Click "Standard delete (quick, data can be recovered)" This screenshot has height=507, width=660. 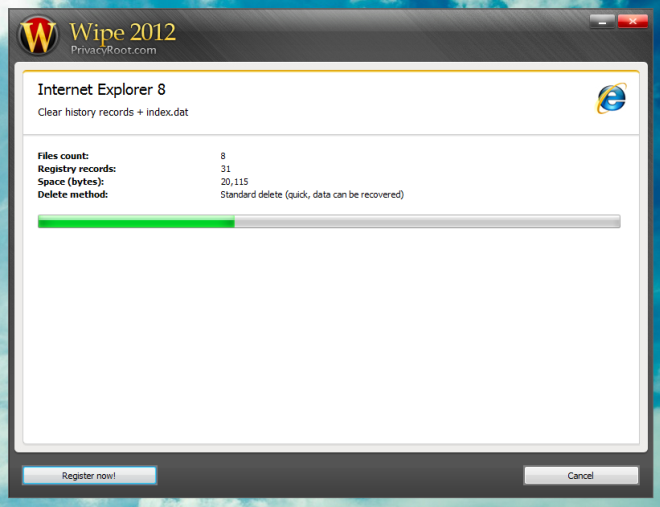point(312,194)
